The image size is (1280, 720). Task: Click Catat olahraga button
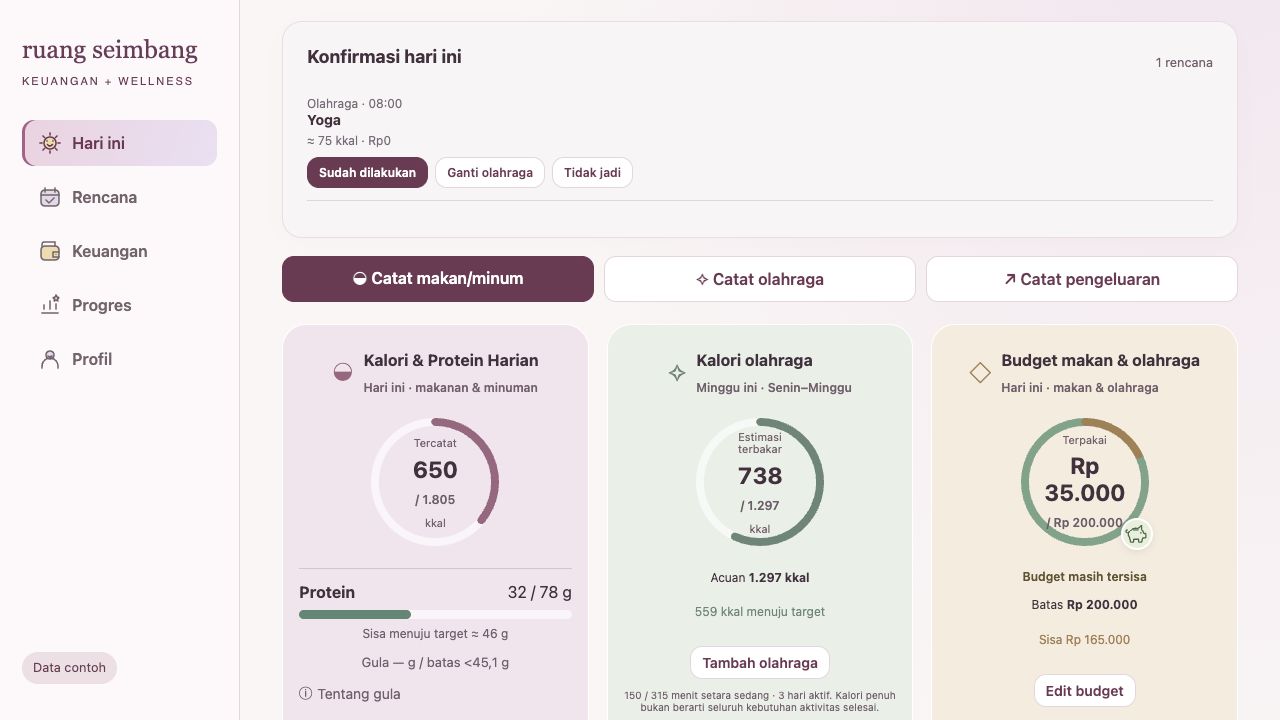click(760, 279)
